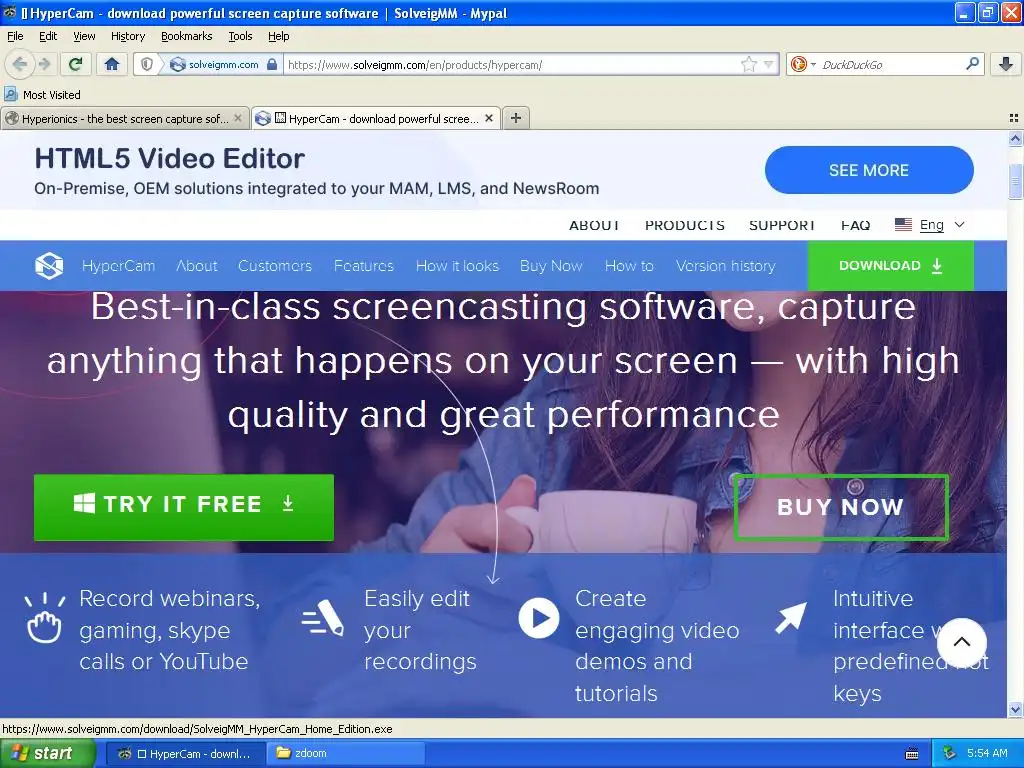Click the page scrollbar down arrow
This screenshot has width=1024, height=768.
tap(1015, 709)
